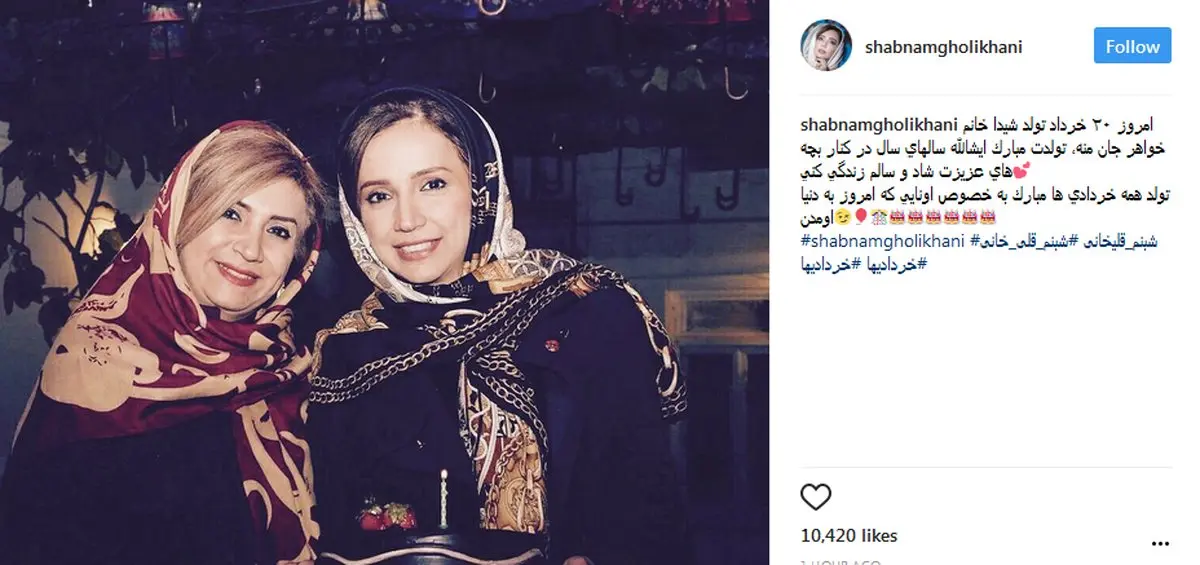This screenshot has width=1200, height=565.
Task: Open the bold username starting the caption
Action: click(879, 125)
